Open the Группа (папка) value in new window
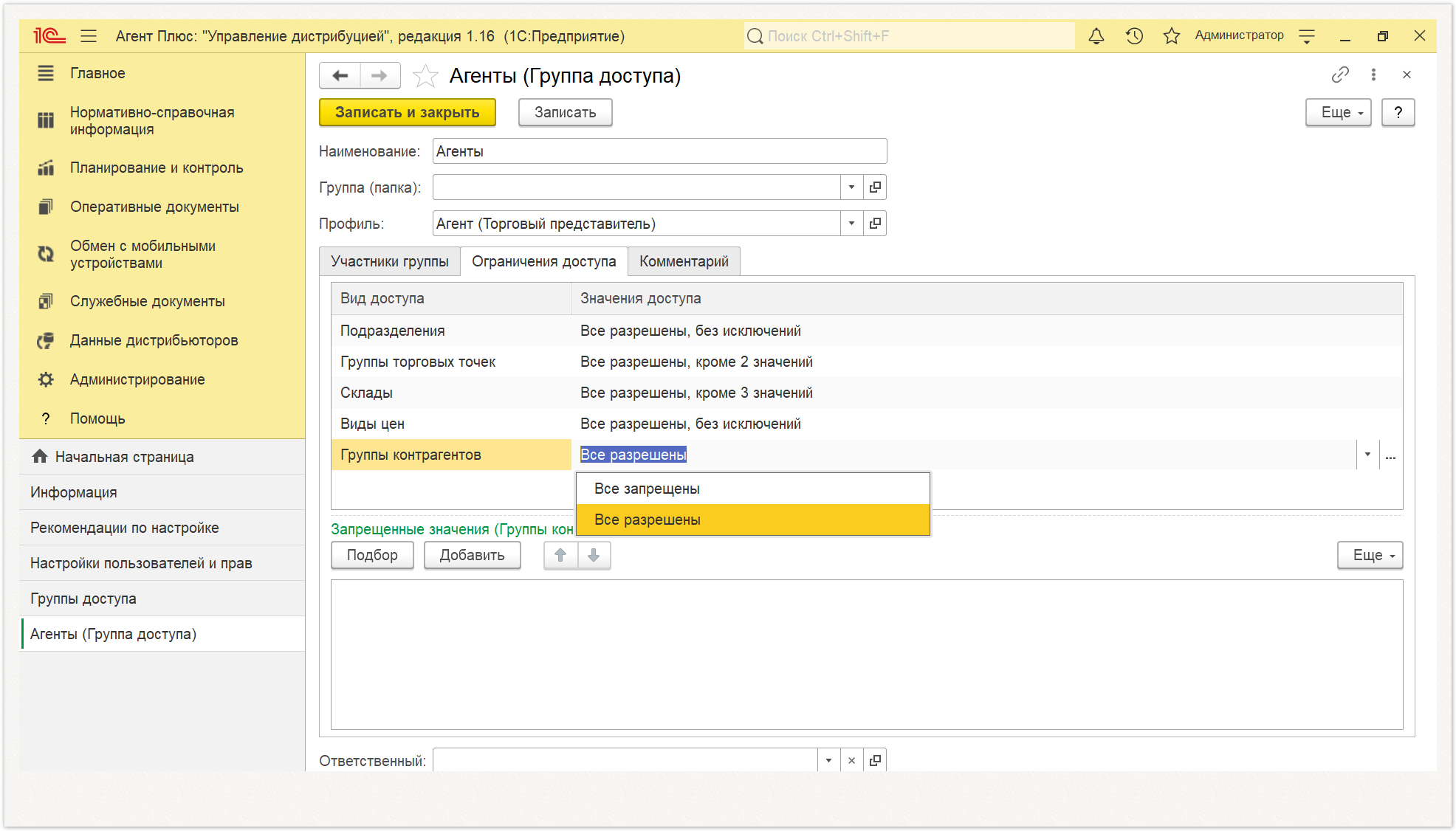This screenshot has height=831, width=1456. point(875,187)
